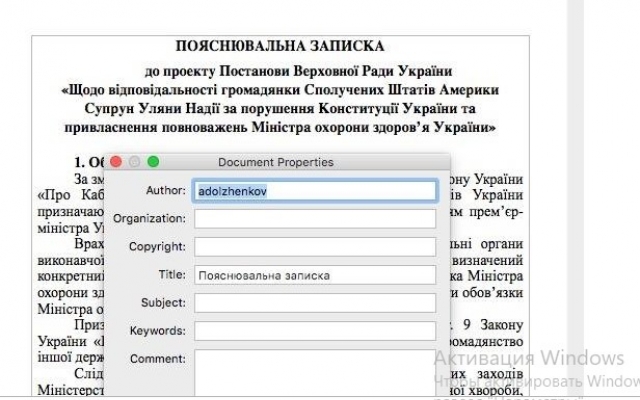Click the empty Subject input field

(x=315, y=303)
